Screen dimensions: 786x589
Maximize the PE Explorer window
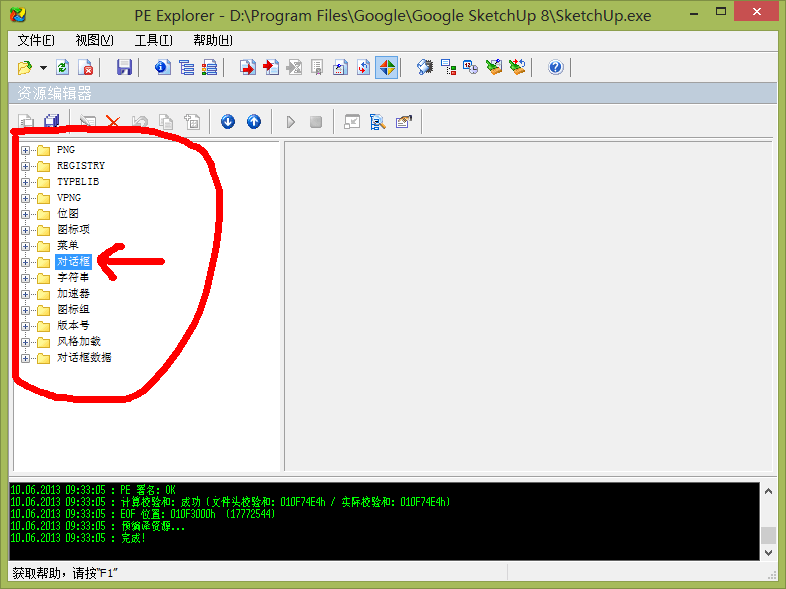721,12
